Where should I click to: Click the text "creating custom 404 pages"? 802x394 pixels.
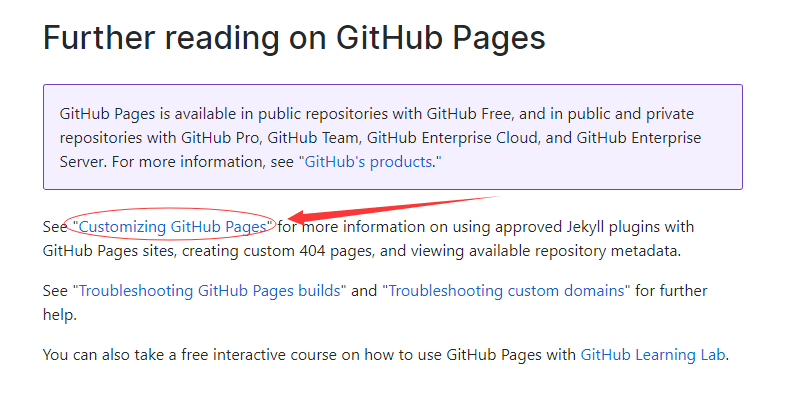pos(279,251)
